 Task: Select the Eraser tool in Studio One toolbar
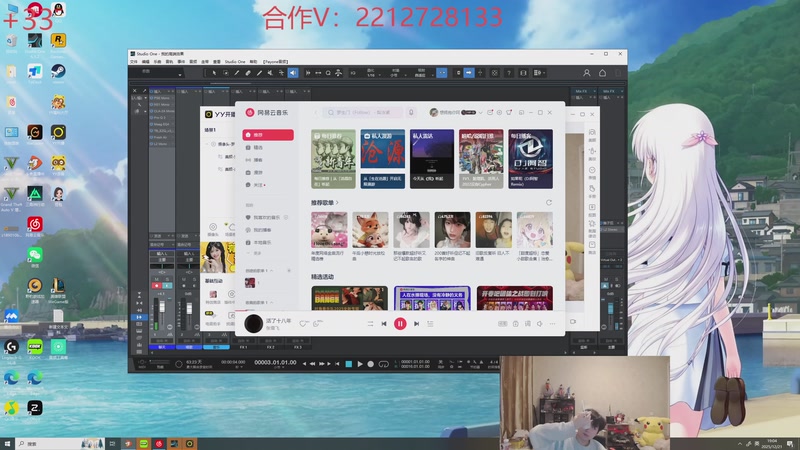[x=248, y=73]
